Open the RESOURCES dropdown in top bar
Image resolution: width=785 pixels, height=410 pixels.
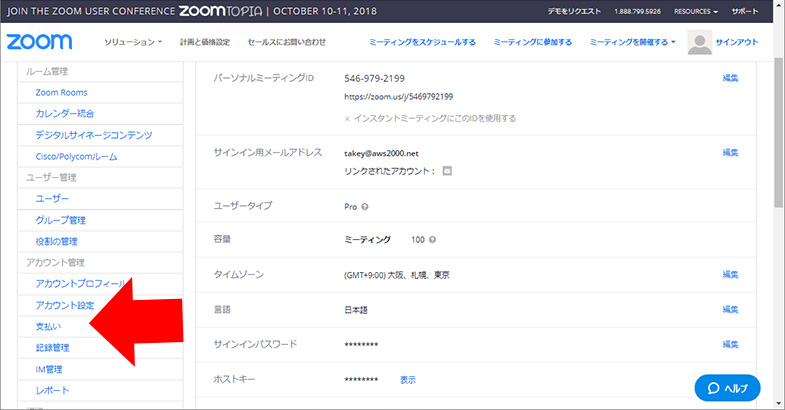(695, 11)
